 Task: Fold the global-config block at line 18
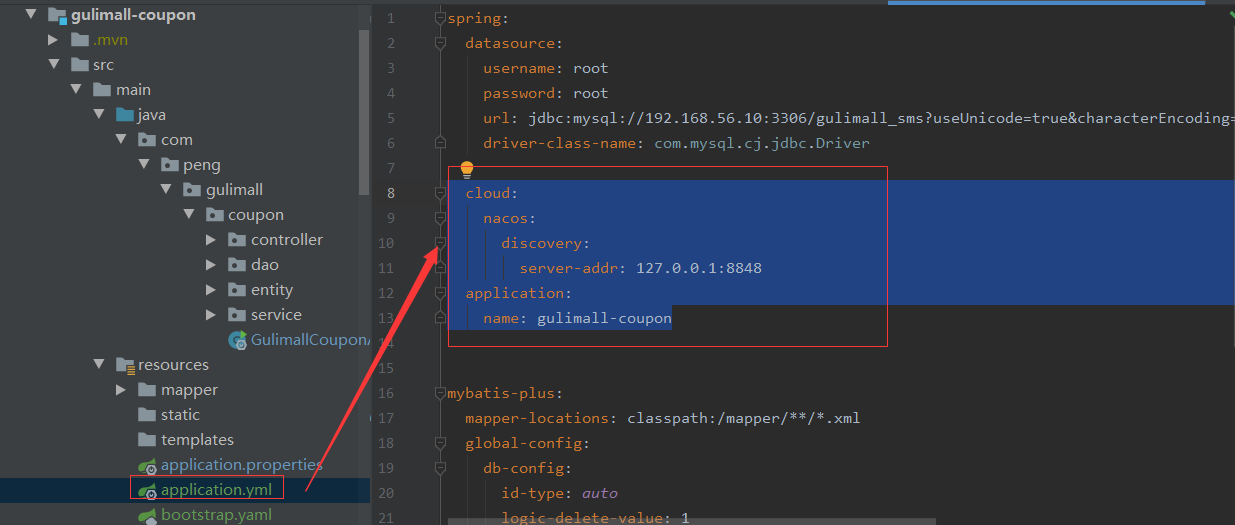440,443
